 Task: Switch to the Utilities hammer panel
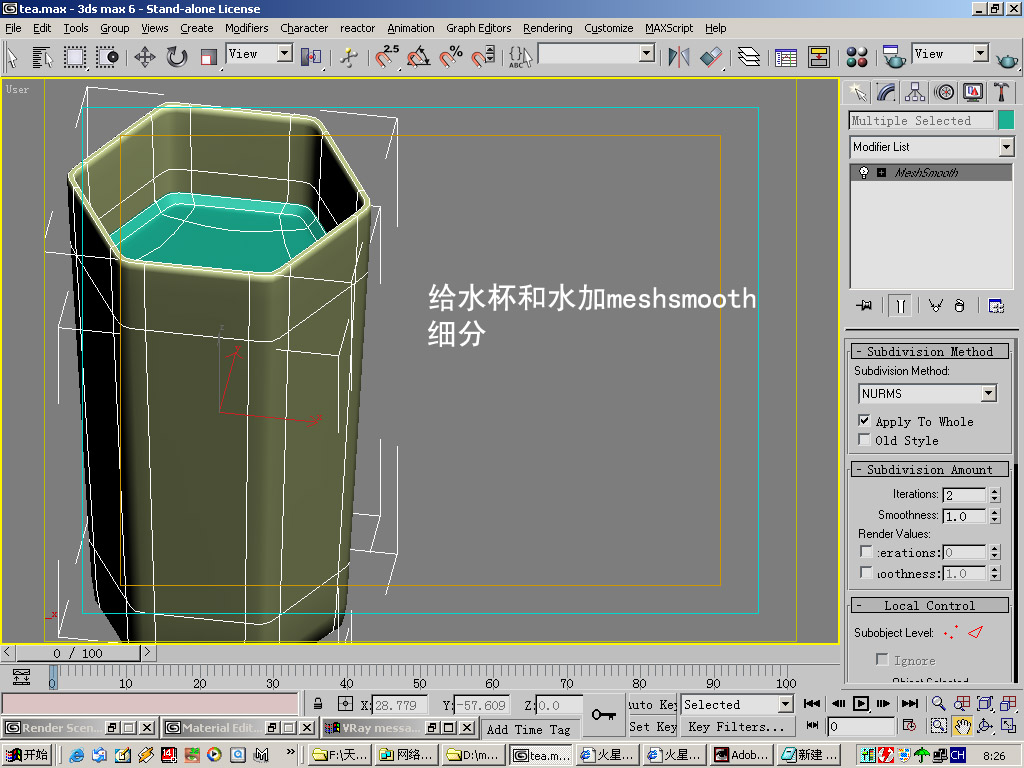(x=1001, y=92)
